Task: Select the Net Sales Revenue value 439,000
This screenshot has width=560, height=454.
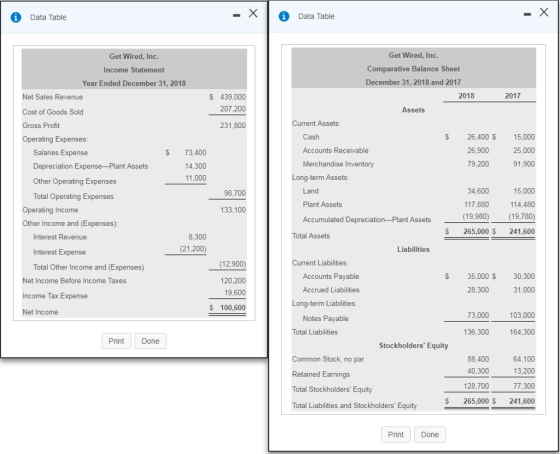Action: coord(233,97)
